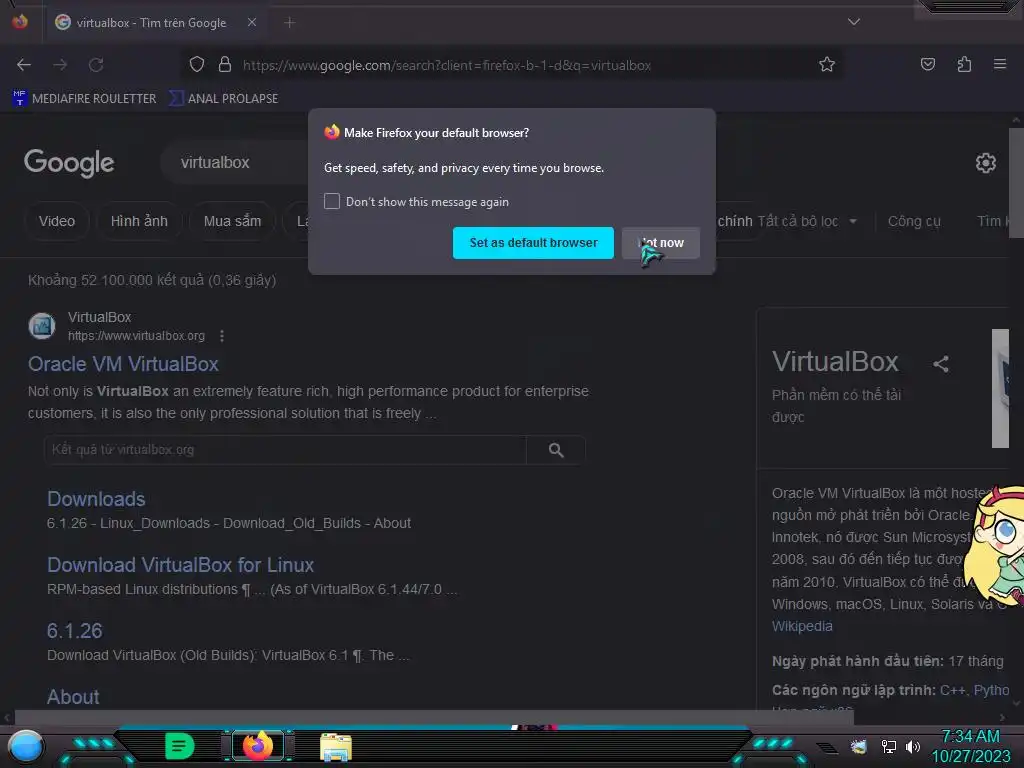Open the Downloads sitelink

96,499
